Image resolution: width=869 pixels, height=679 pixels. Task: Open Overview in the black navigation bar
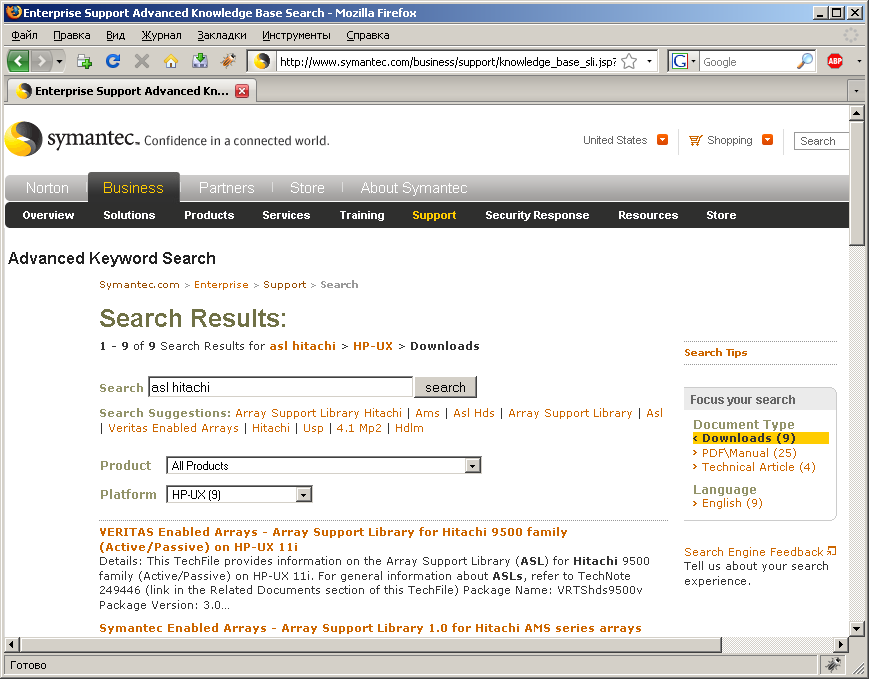coord(48,215)
